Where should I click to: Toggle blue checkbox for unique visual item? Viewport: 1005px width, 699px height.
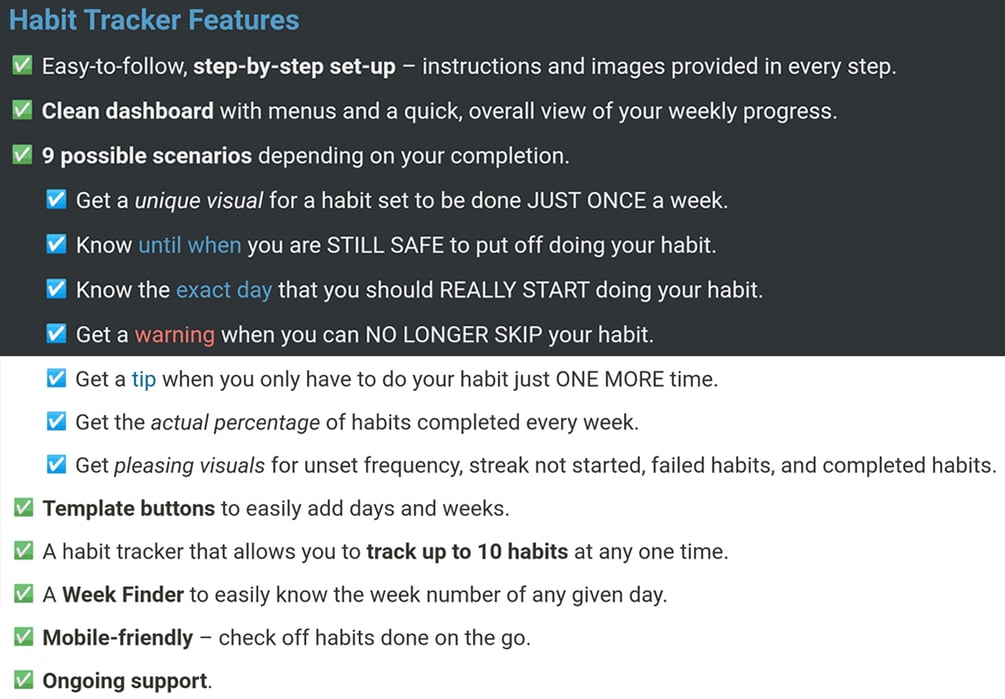click(56, 200)
